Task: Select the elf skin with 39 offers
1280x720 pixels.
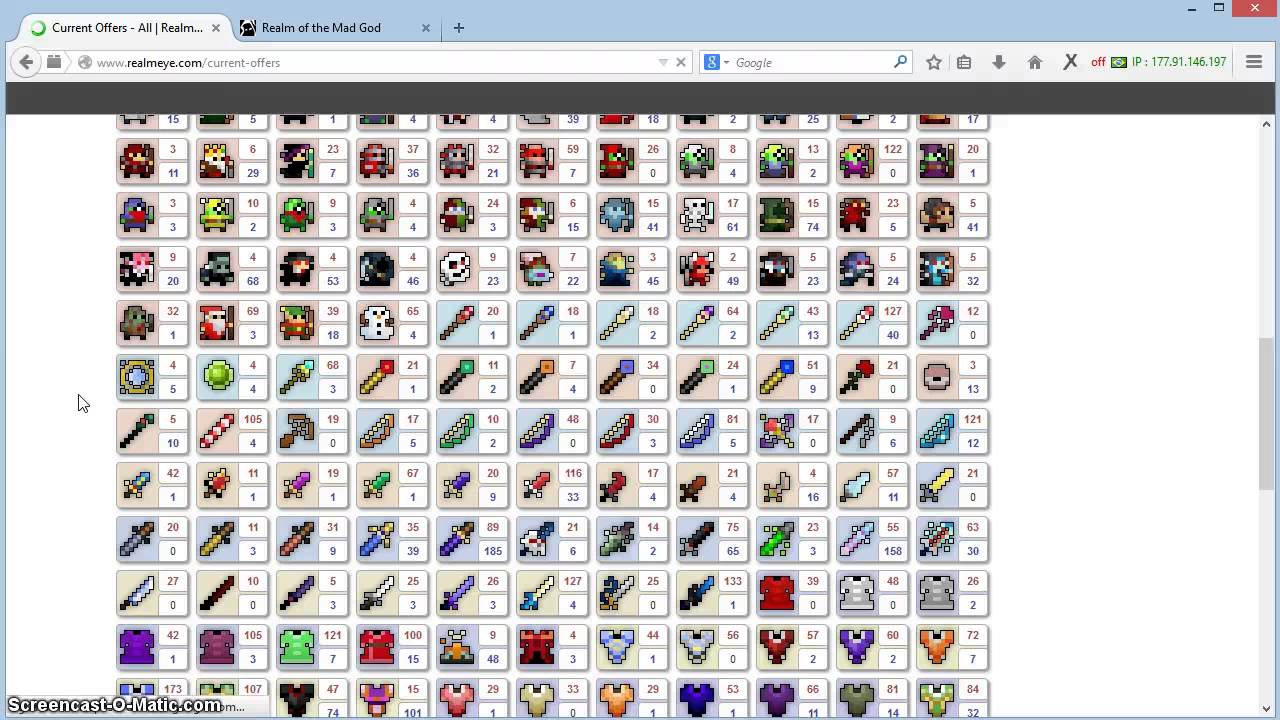Action: click(x=297, y=323)
